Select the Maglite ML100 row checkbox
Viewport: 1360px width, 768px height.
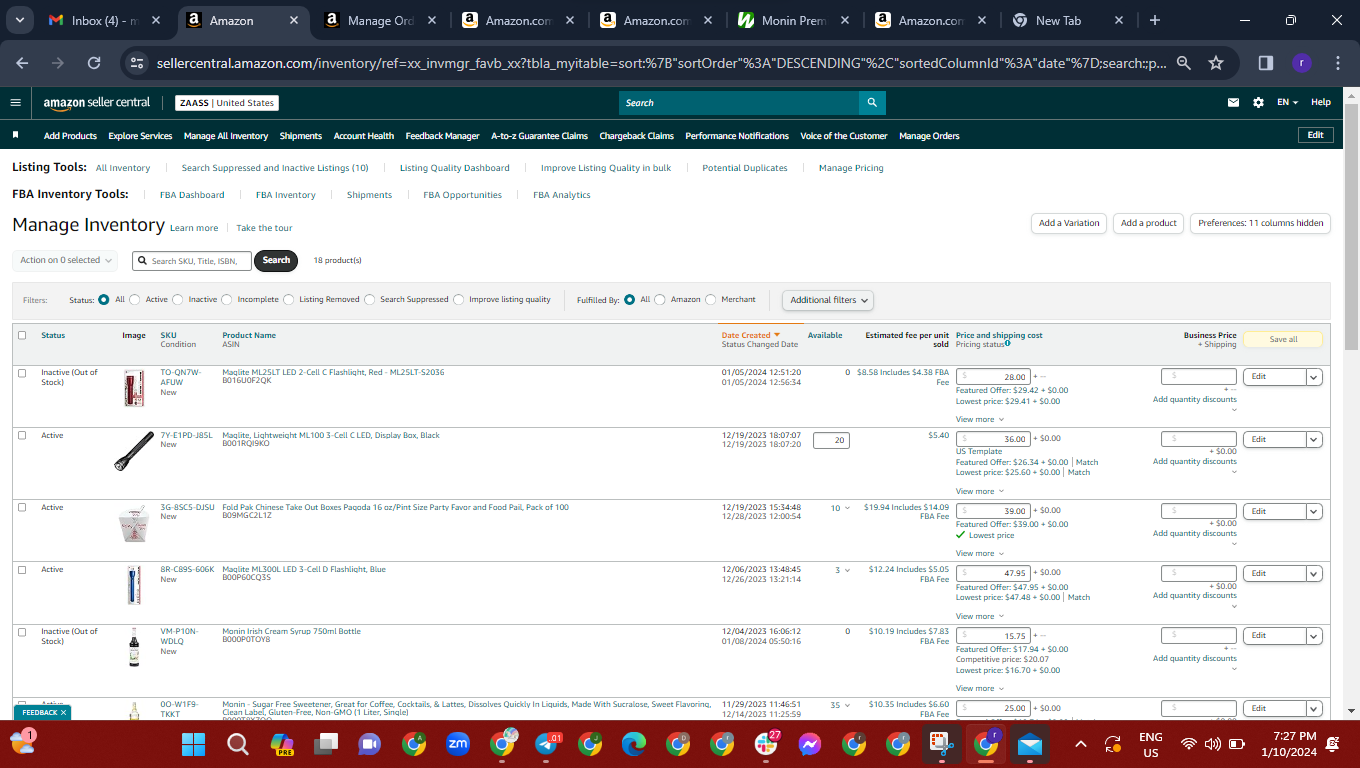click(22, 435)
